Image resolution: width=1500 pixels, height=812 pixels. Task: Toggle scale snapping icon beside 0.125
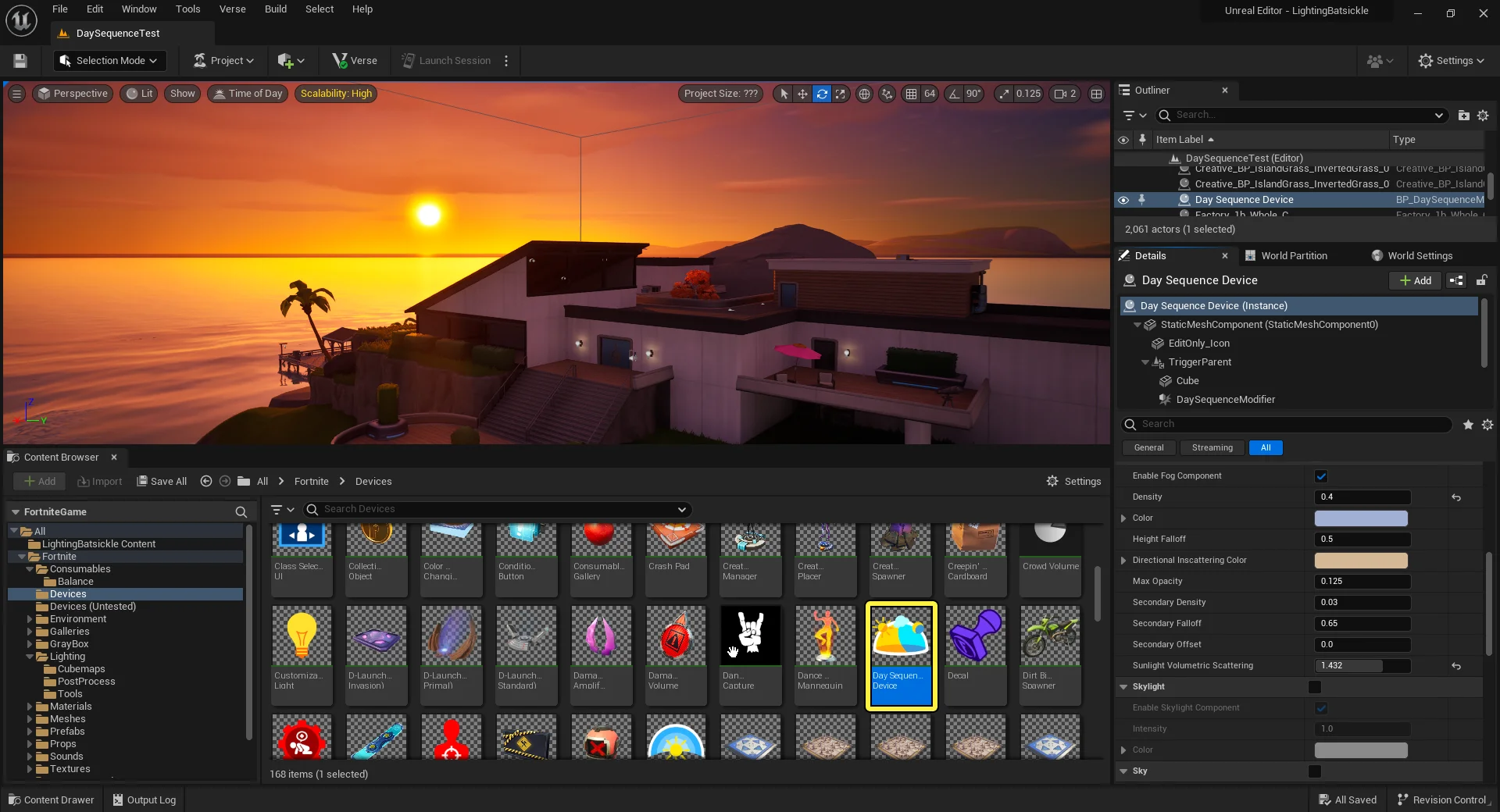[x=1004, y=94]
